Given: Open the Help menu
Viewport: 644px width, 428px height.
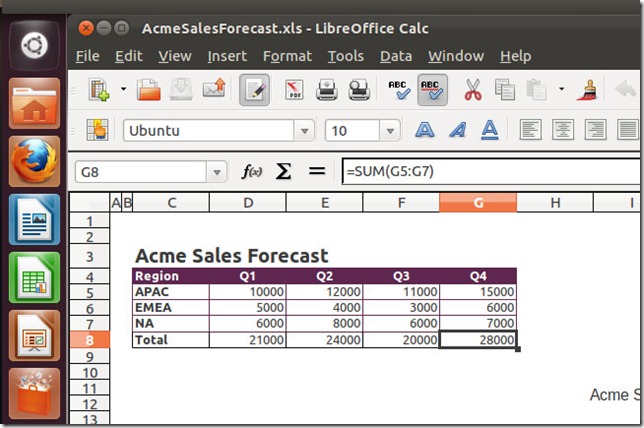Looking at the screenshot, I should (515, 56).
